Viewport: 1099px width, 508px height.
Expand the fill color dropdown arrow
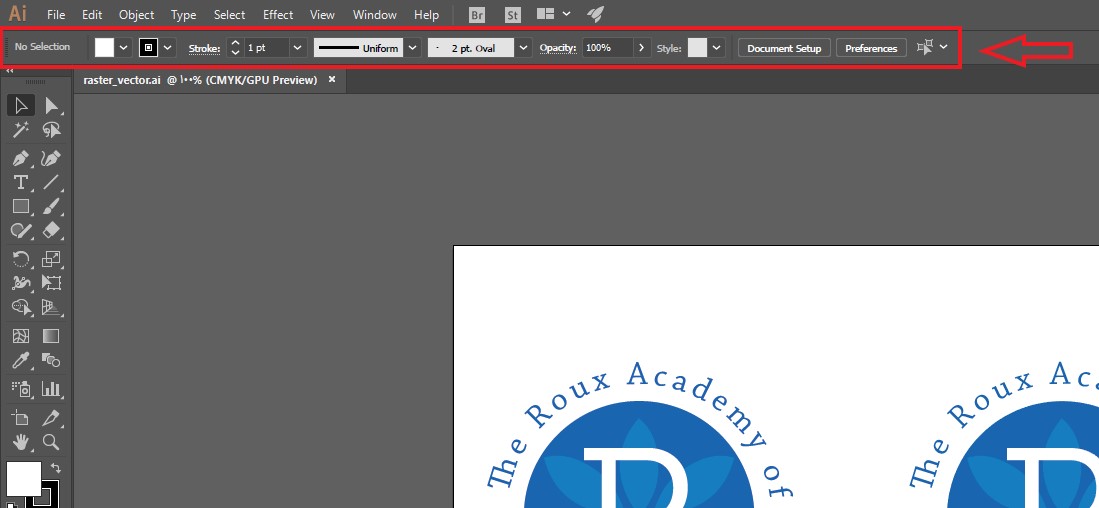(x=123, y=48)
